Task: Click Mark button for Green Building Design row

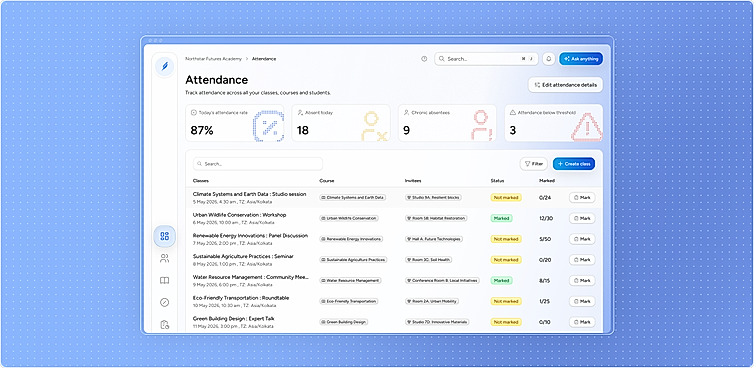Action: tap(582, 322)
